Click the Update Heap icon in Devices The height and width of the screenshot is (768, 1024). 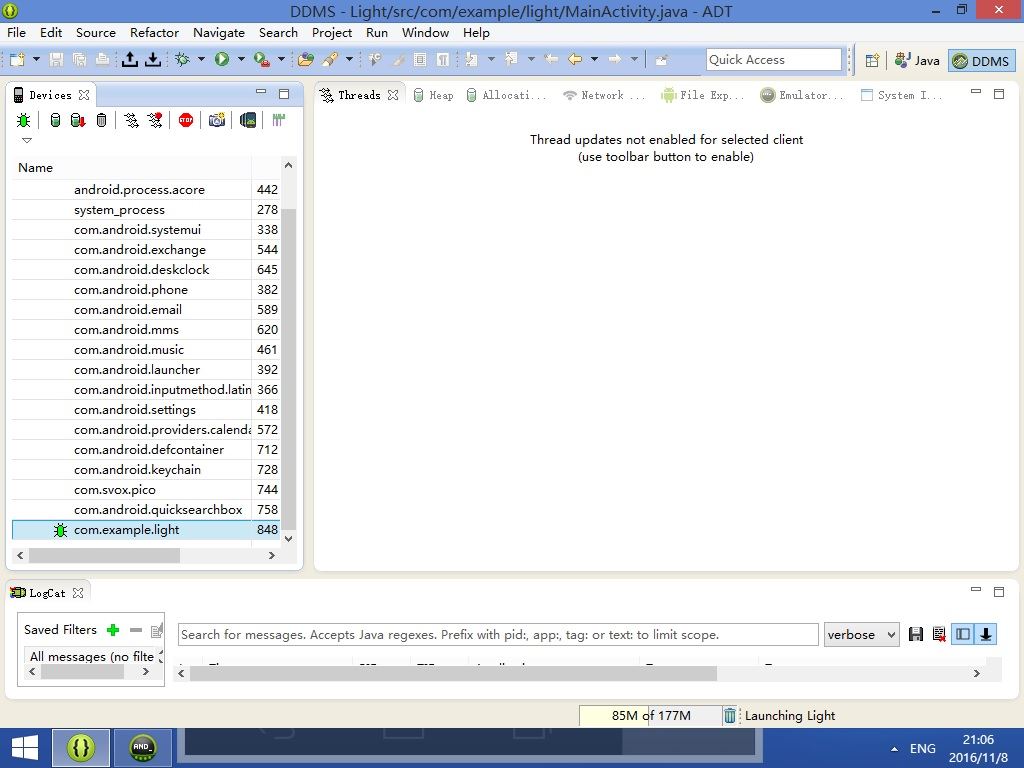(56, 120)
